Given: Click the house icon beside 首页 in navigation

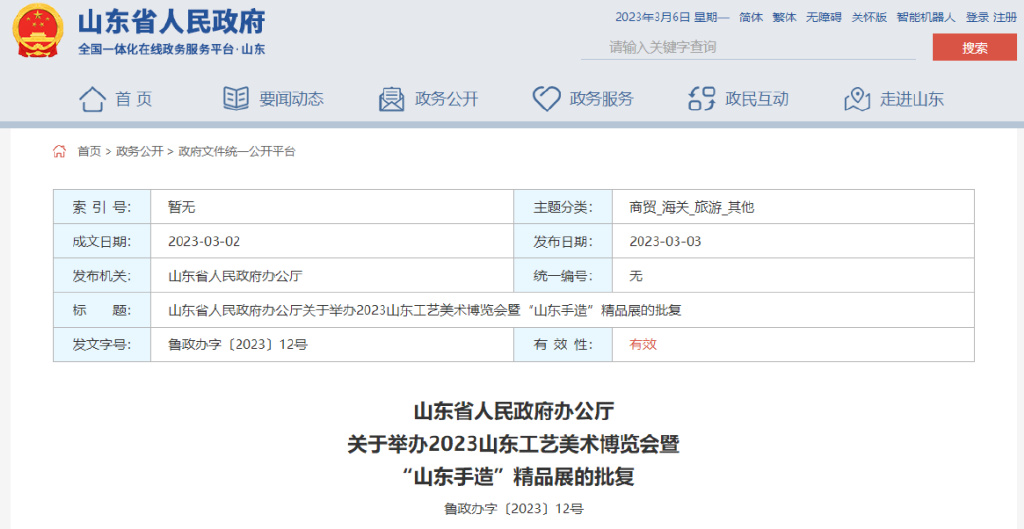Looking at the screenshot, I should [x=92, y=99].
